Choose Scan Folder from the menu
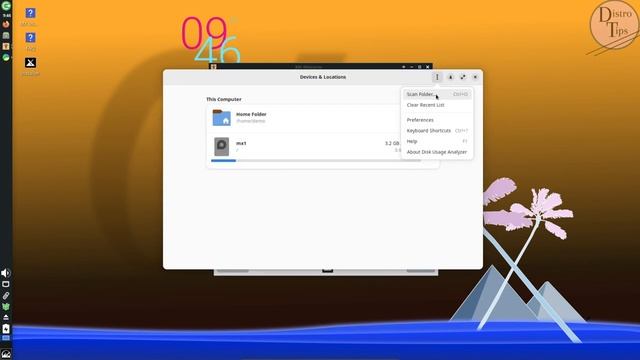The width and height of the screenshot is (640, 360). [x=437, y=94]
